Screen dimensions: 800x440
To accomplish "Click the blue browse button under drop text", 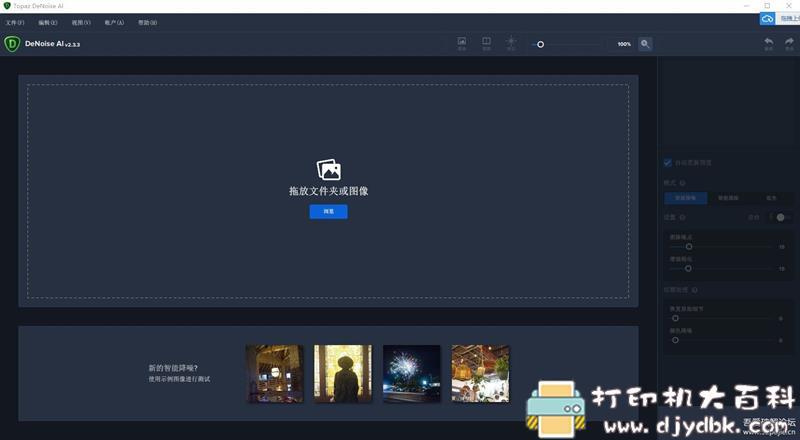I will 329,211.
